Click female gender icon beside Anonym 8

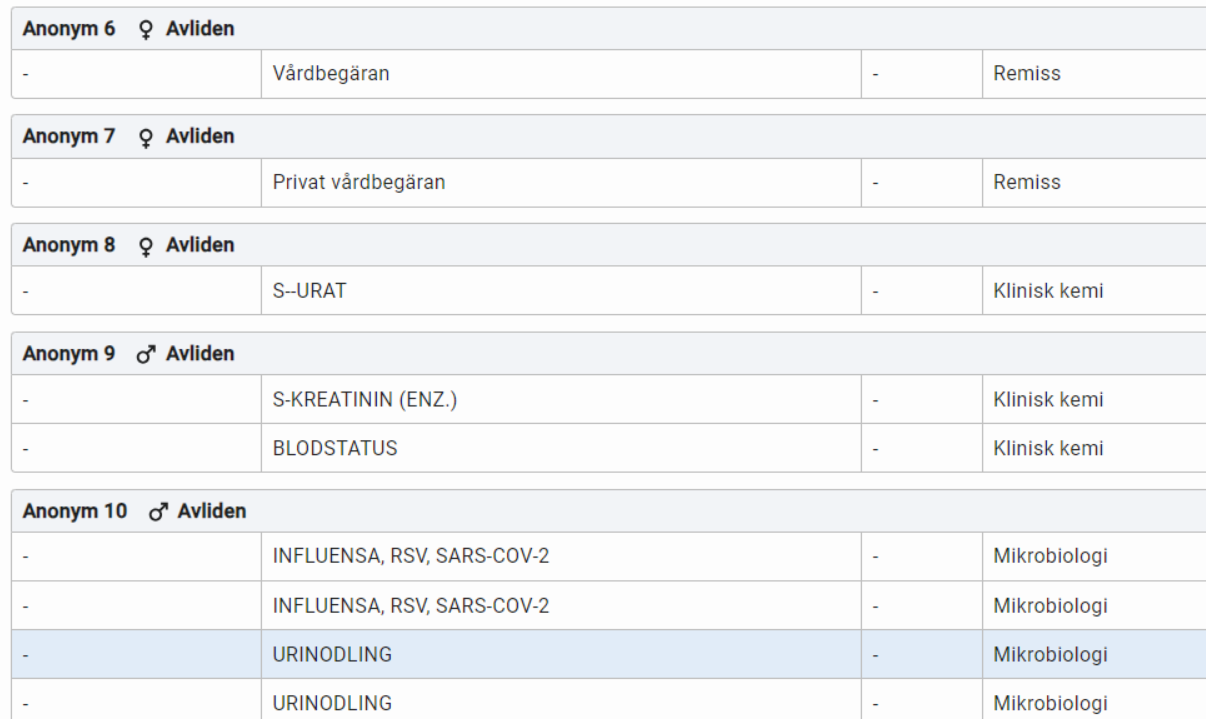146,246
